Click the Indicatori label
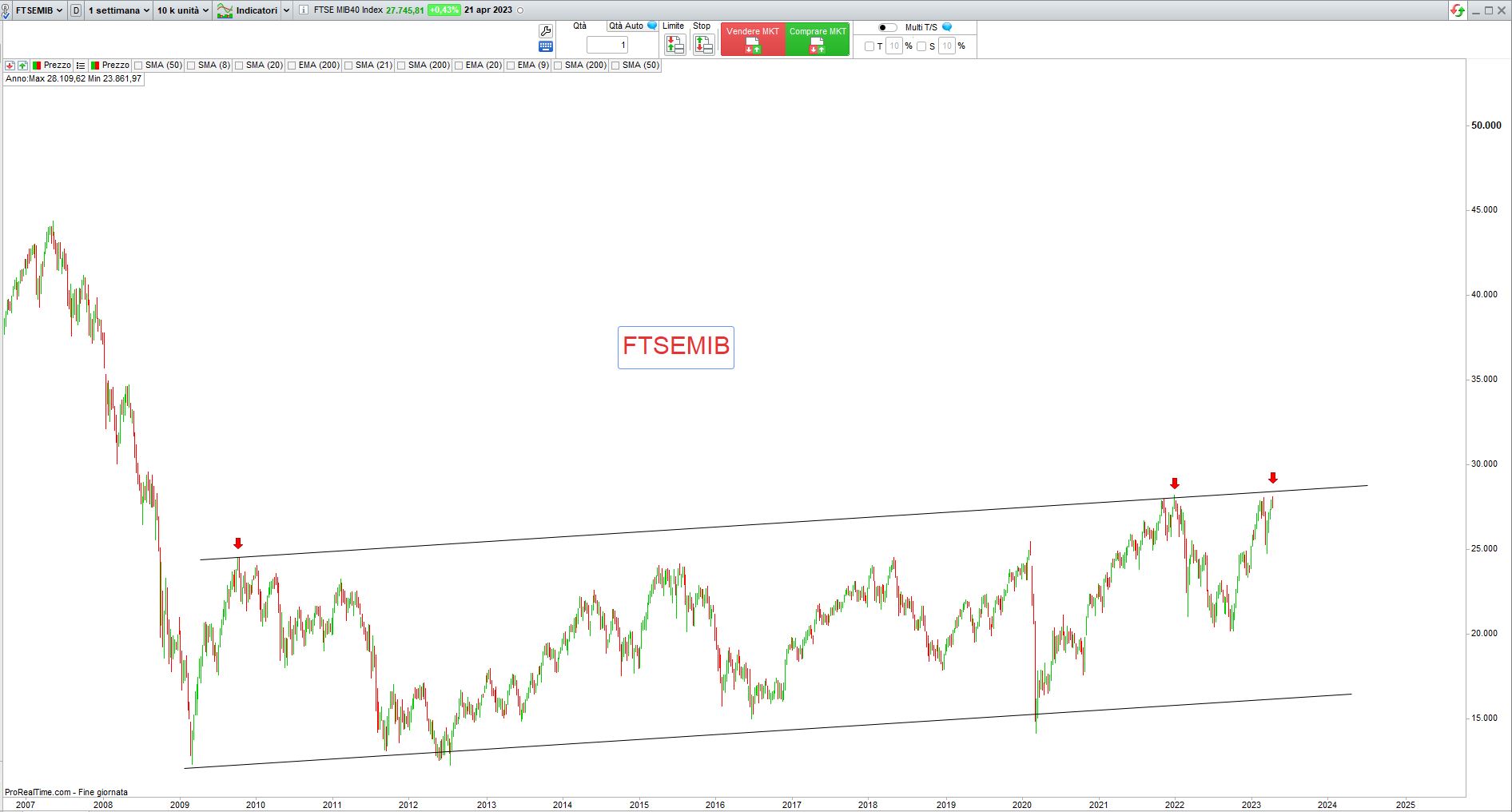 257,10
